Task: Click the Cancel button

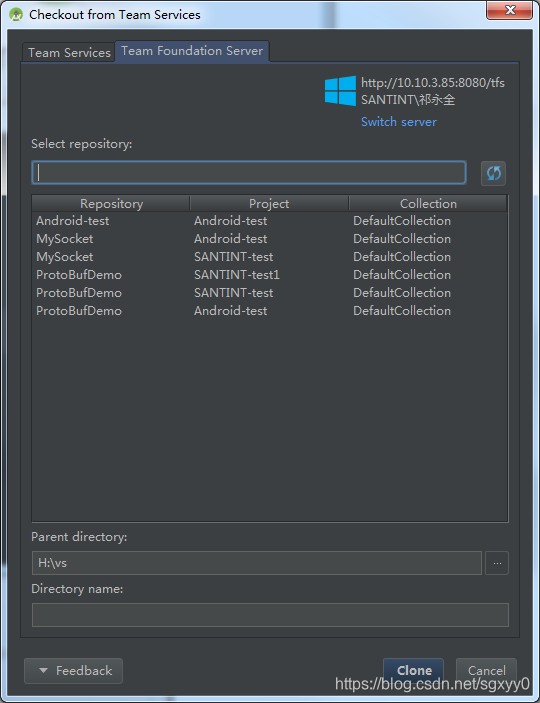Action: point(486,671)
